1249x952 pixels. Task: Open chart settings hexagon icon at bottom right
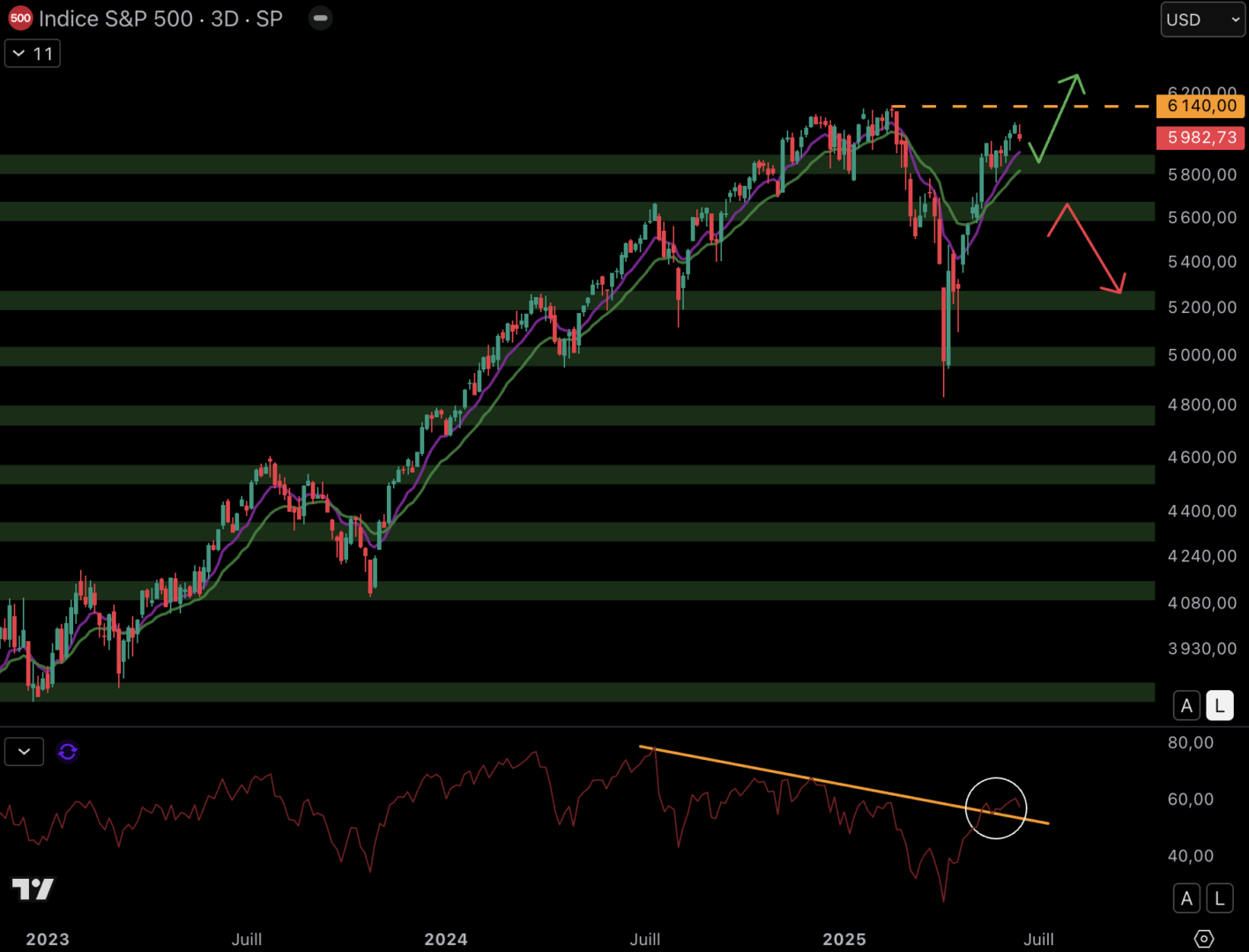(1204, 939)
